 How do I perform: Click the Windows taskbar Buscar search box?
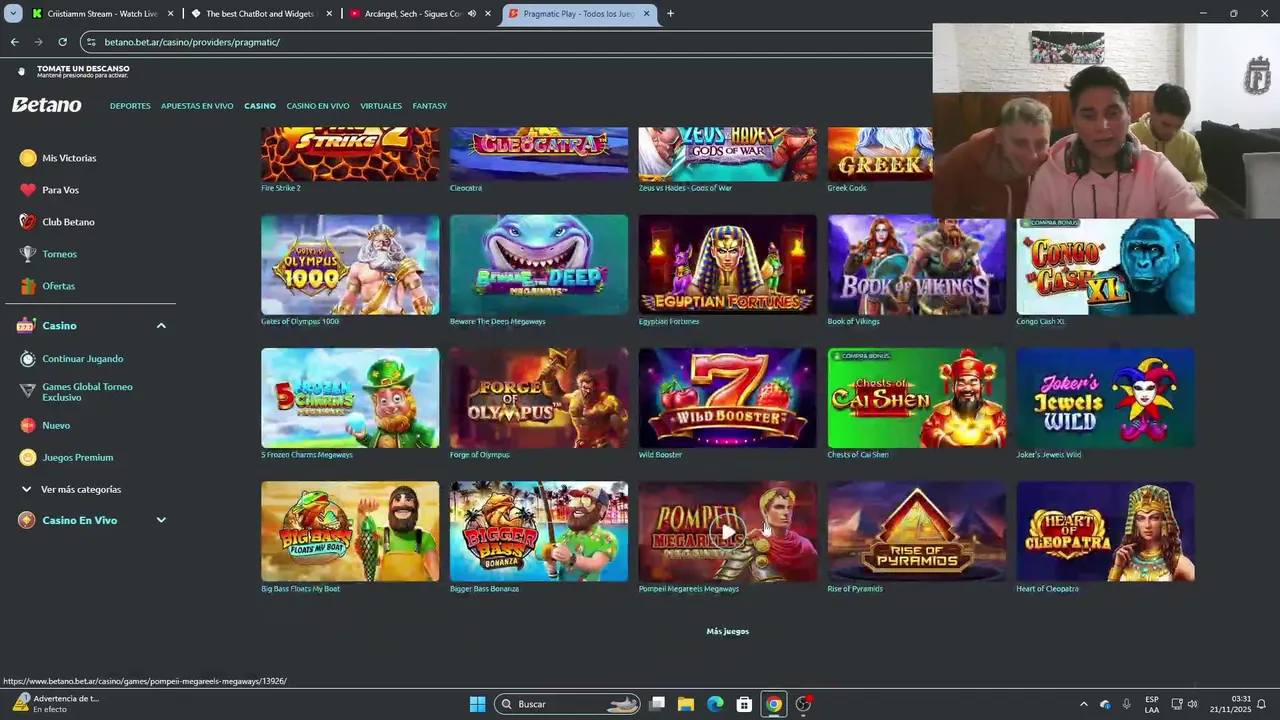coord(567,704)
